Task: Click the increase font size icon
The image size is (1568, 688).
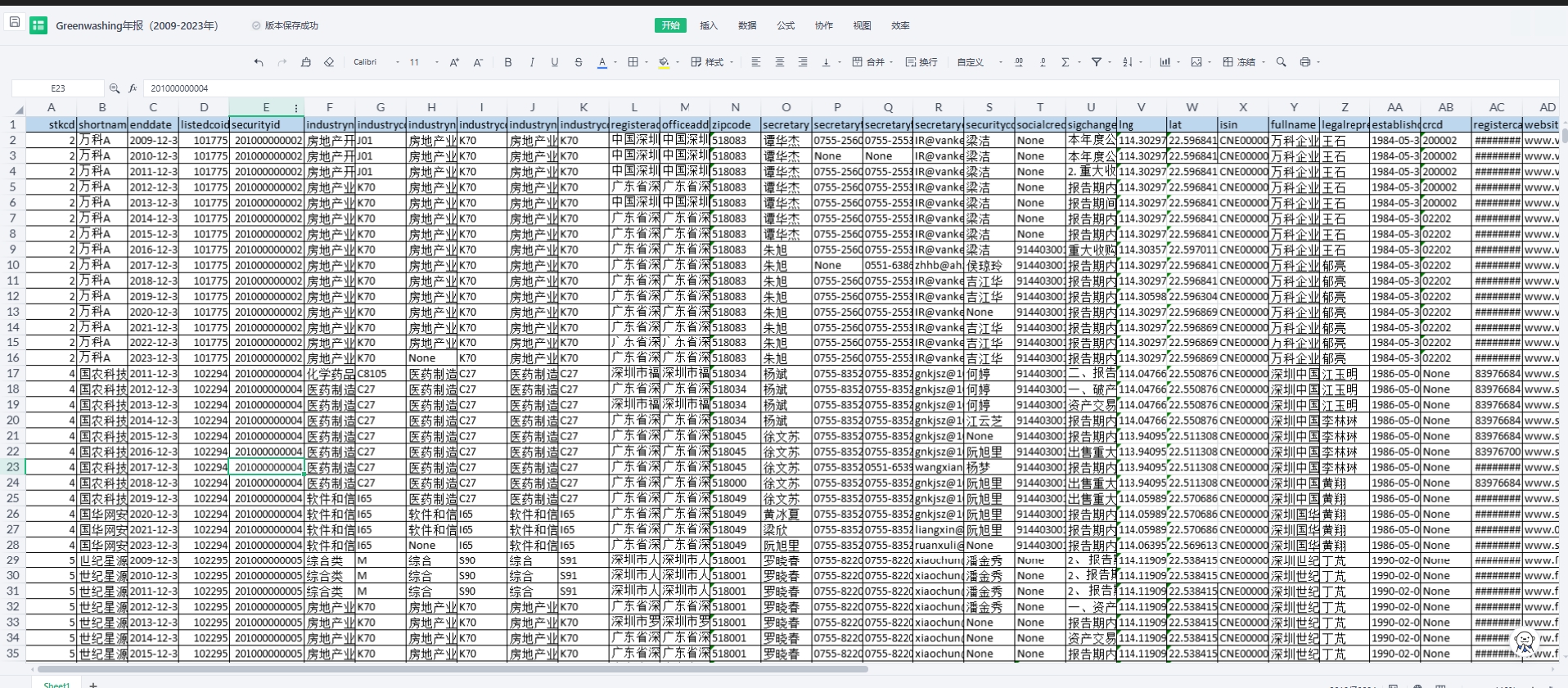Action: tap(454, 62)
